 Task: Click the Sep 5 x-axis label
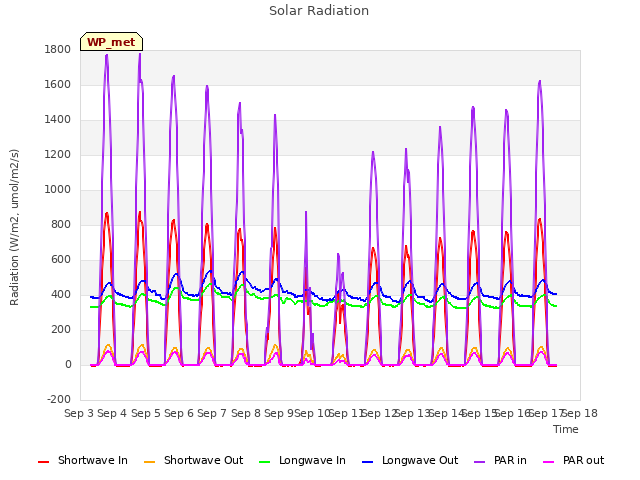(146, 413)
